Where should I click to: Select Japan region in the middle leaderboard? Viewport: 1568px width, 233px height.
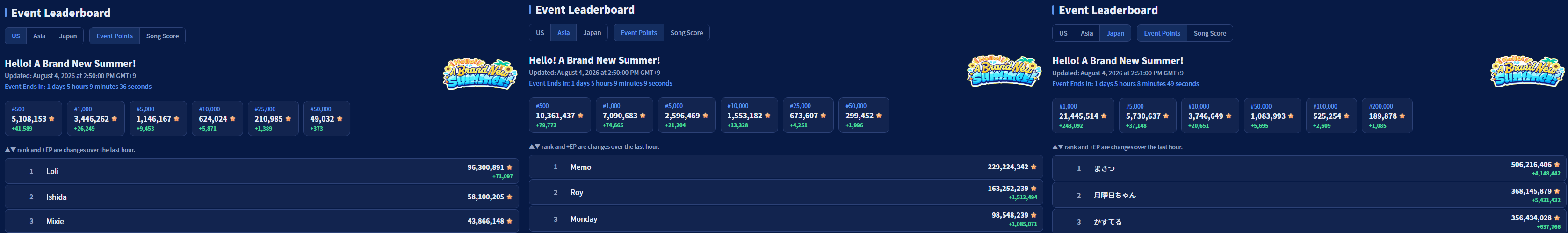click(592, 33)
